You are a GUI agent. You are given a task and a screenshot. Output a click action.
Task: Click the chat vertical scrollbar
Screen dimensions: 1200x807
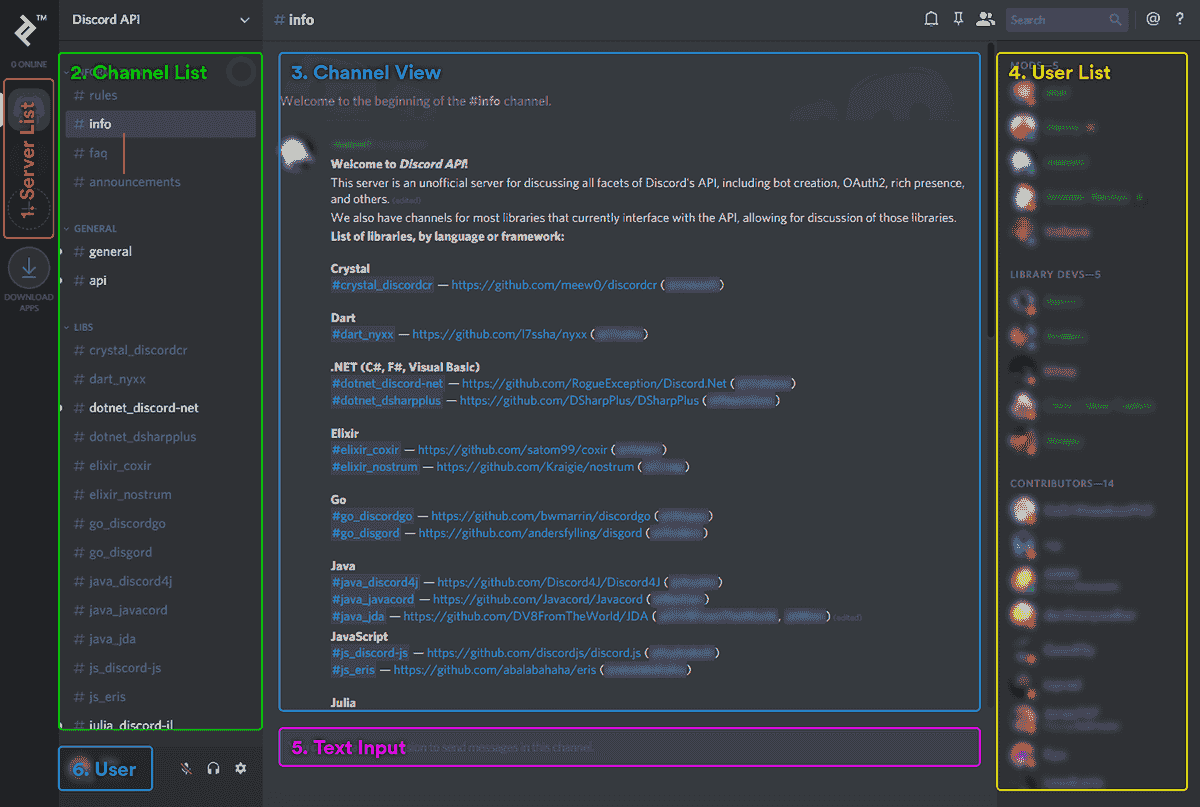990,190
